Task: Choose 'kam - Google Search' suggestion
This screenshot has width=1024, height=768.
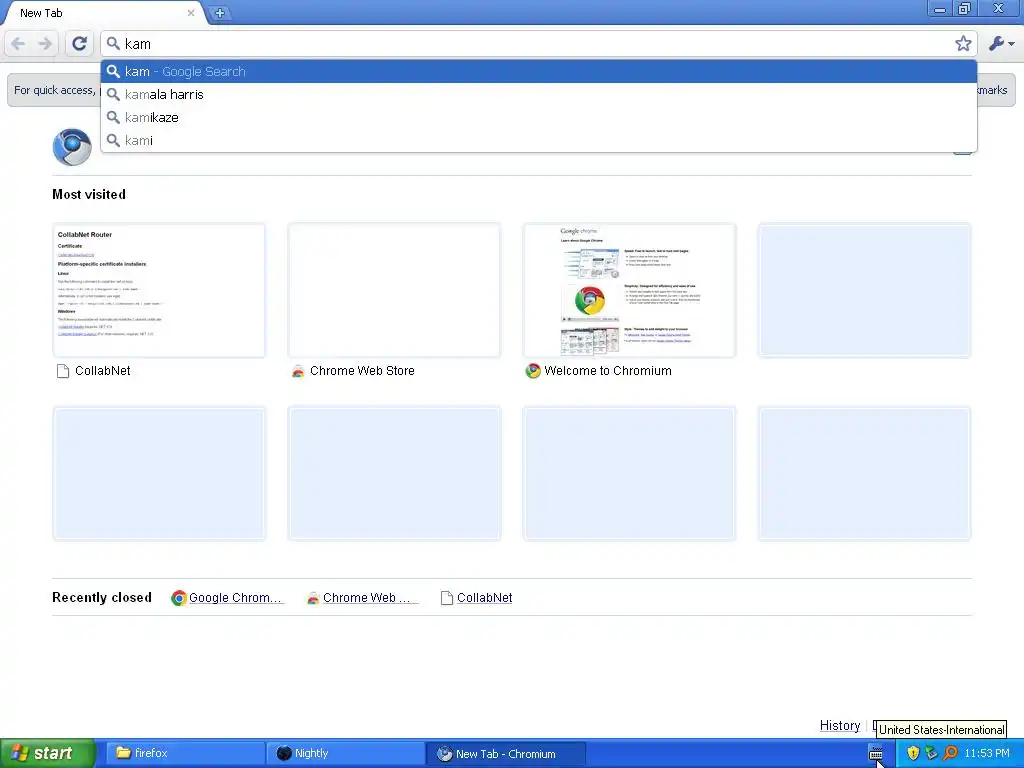Action: [539, 71]
